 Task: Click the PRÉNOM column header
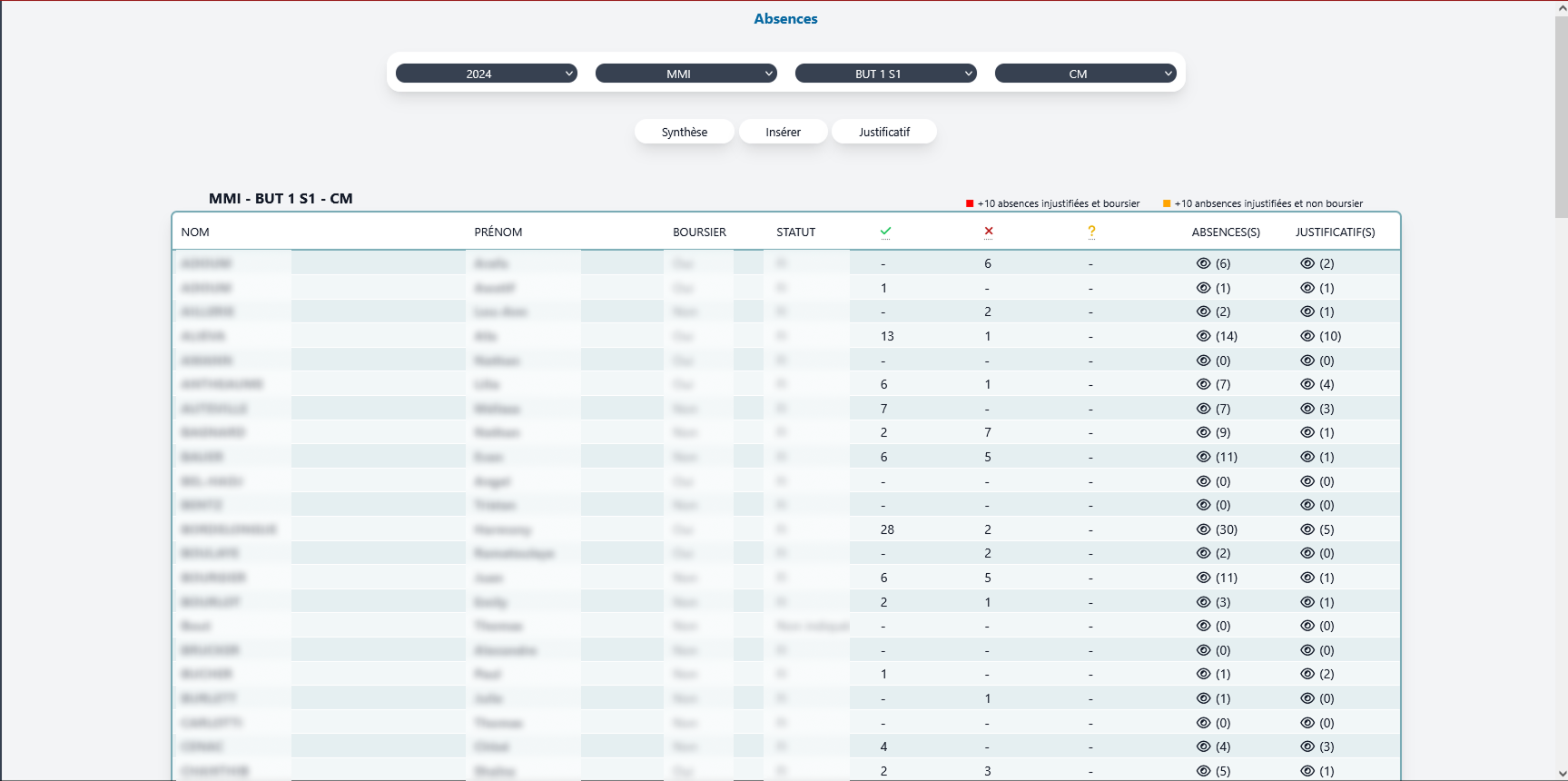[498, 232]
